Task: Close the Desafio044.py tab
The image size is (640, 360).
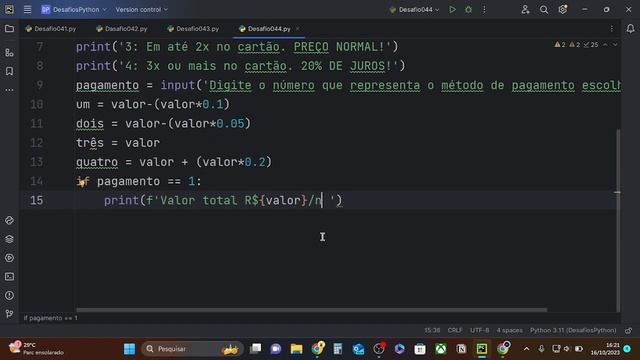Action: click(298, 29)
